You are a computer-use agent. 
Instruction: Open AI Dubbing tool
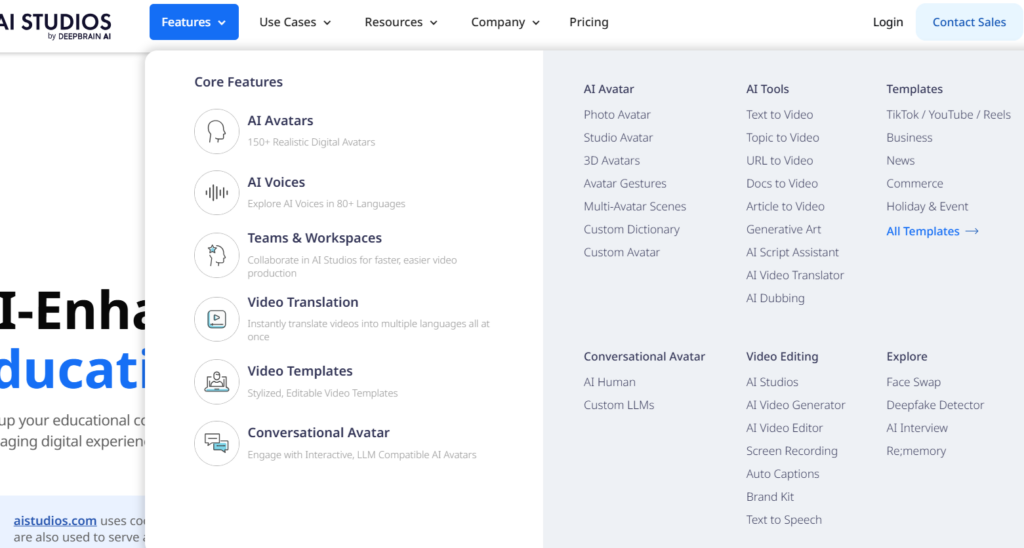(x=775, y=298)
